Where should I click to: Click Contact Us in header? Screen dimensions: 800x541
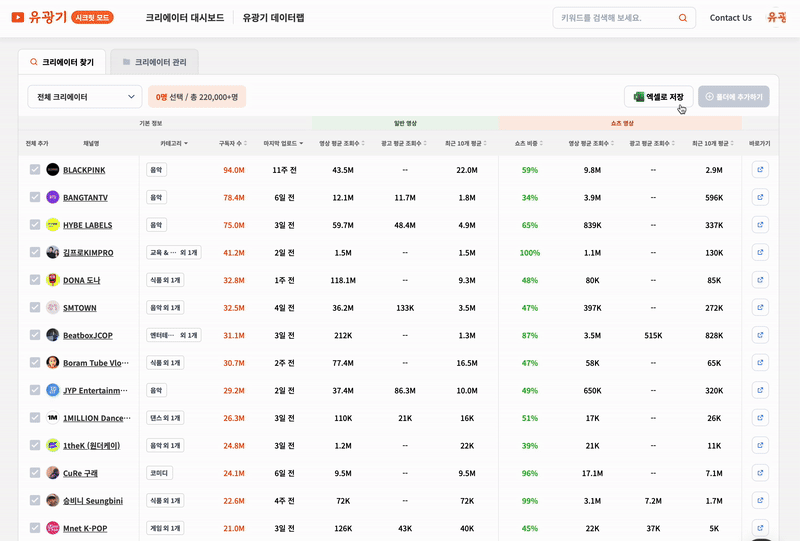click(731, 18)
